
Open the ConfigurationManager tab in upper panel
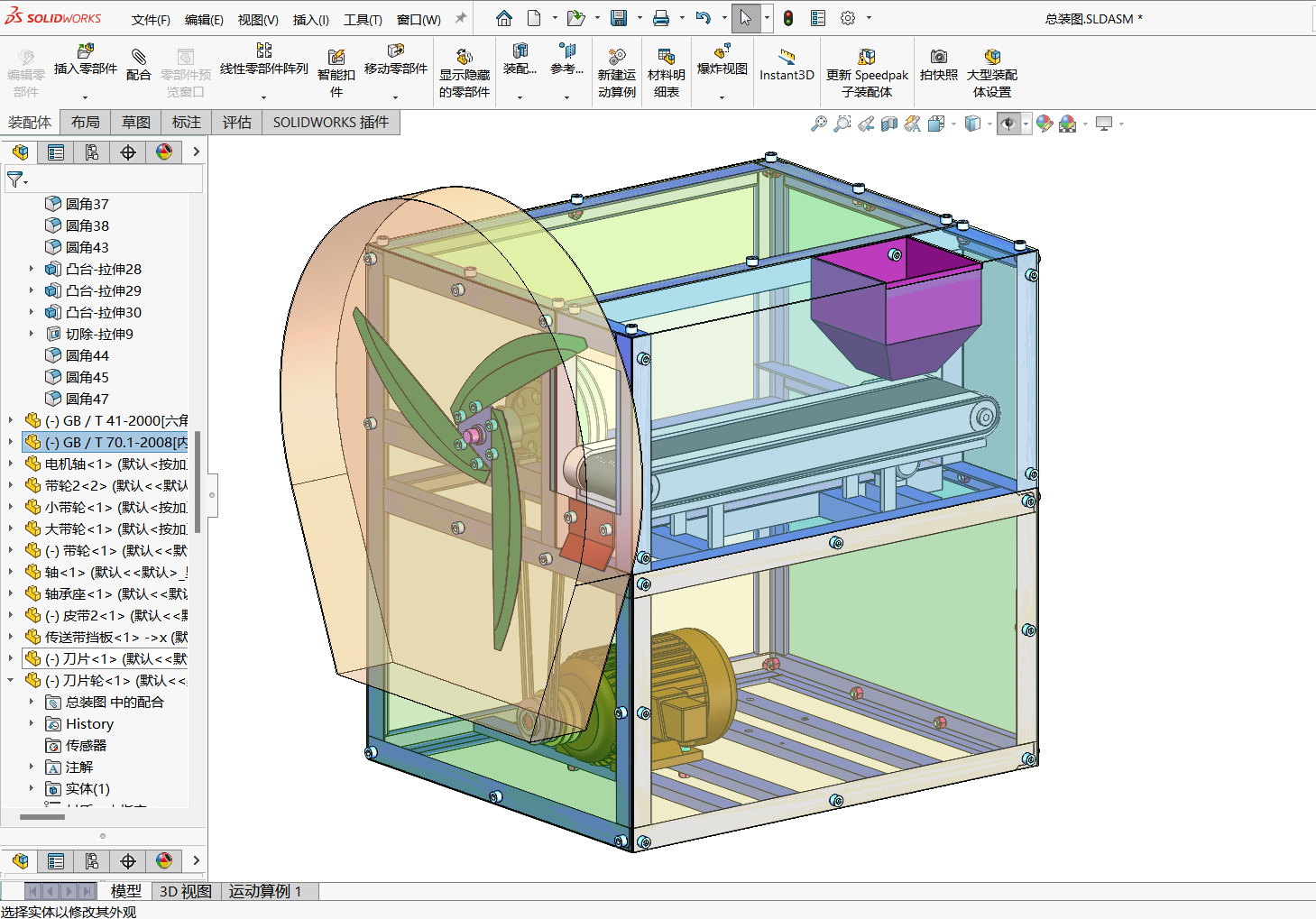(x=92, y=152)
